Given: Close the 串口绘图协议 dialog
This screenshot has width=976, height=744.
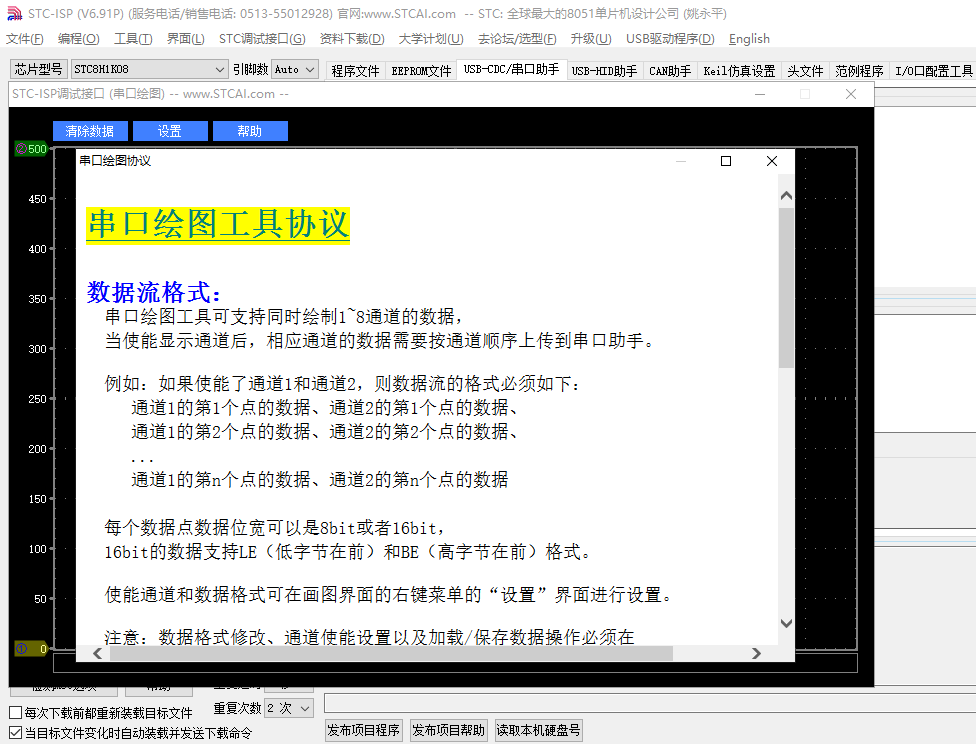Looking at the screenshot, I should click(x=772, y=161).
